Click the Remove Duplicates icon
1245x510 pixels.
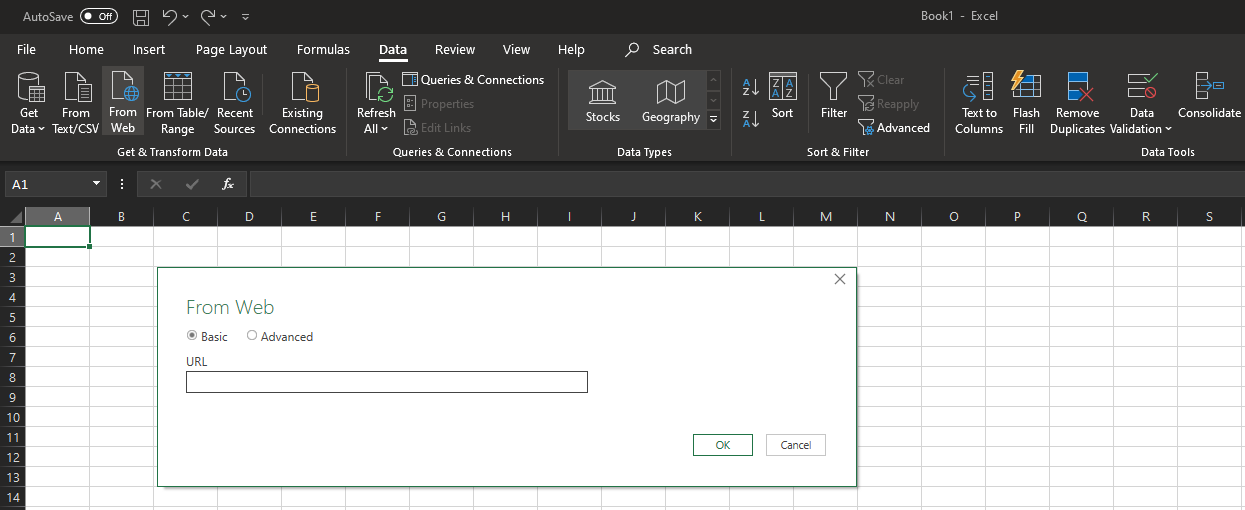[x=1077, y=88]
